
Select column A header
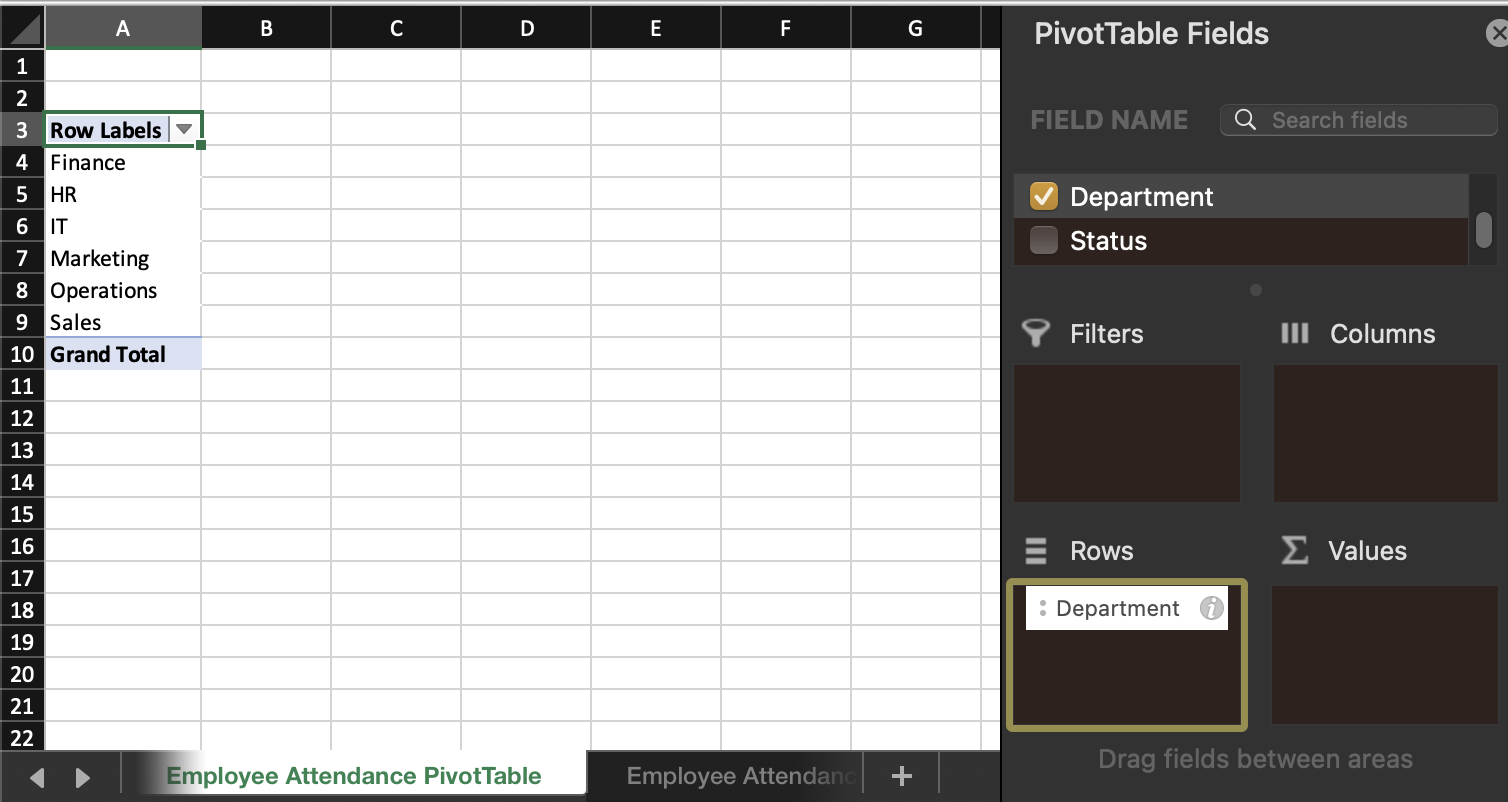123,29
